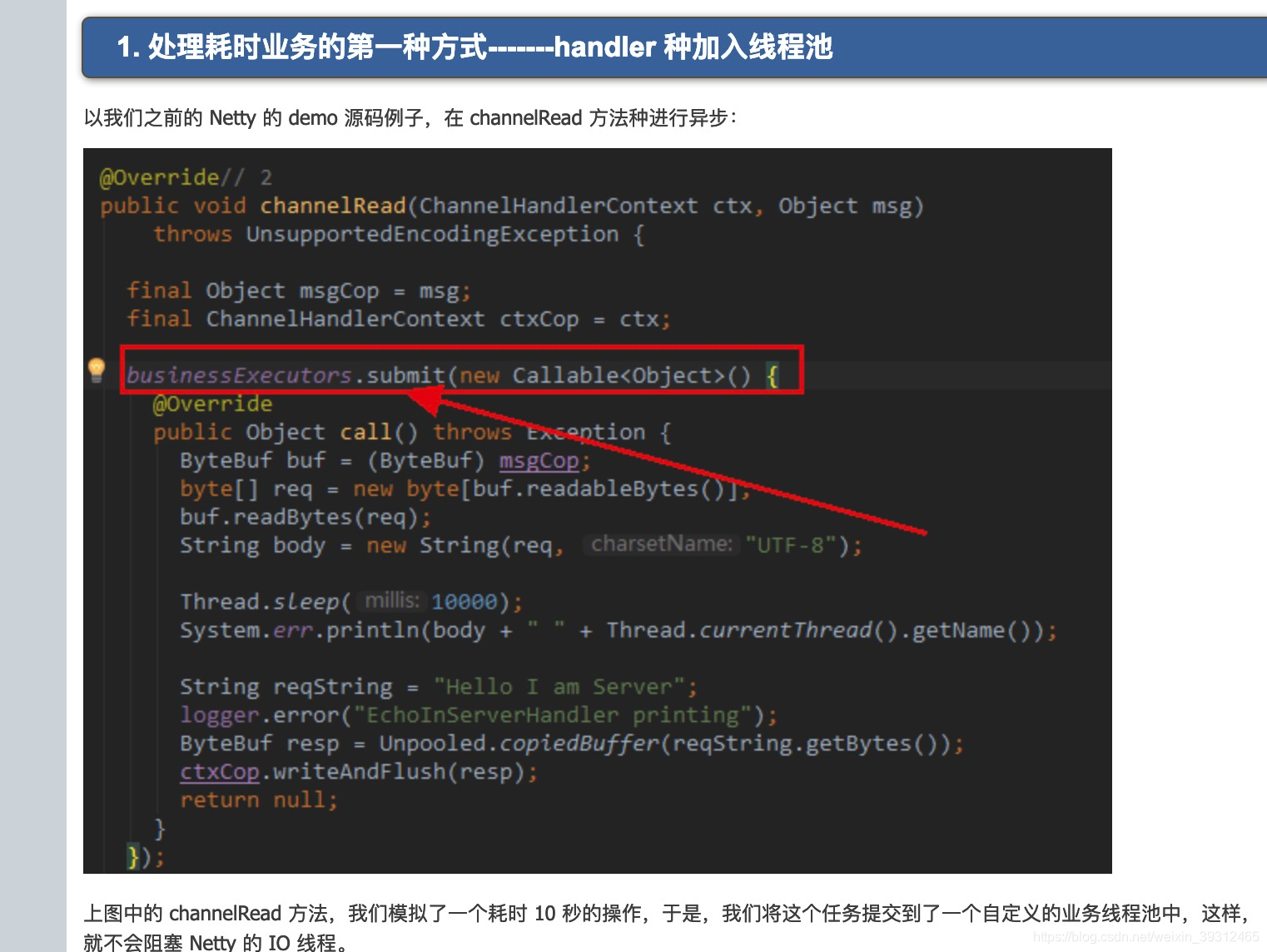Click the 'businessExecutors.submit' code line
This screenshot has width=1267, height=952.
coord(452,376)
